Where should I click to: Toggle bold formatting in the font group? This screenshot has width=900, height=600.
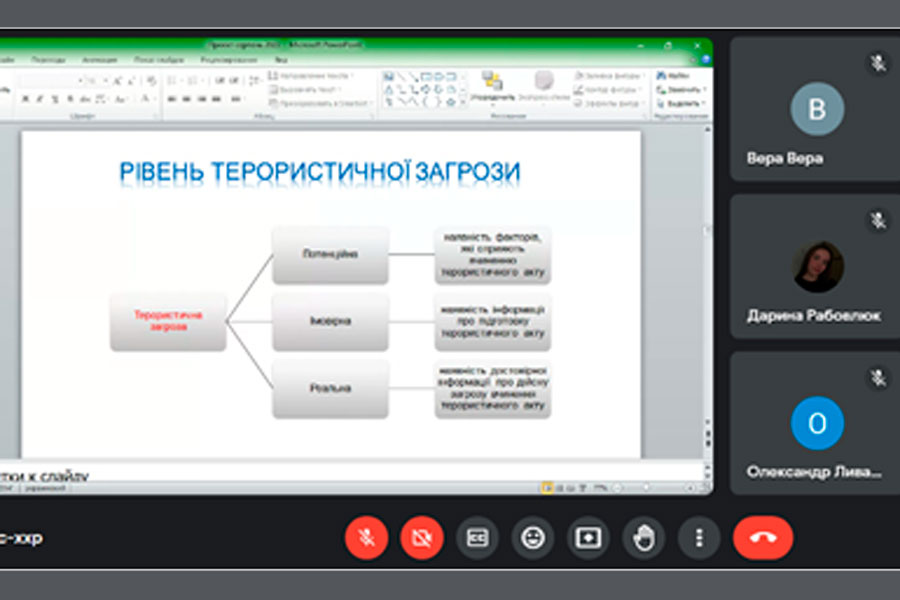25,99
